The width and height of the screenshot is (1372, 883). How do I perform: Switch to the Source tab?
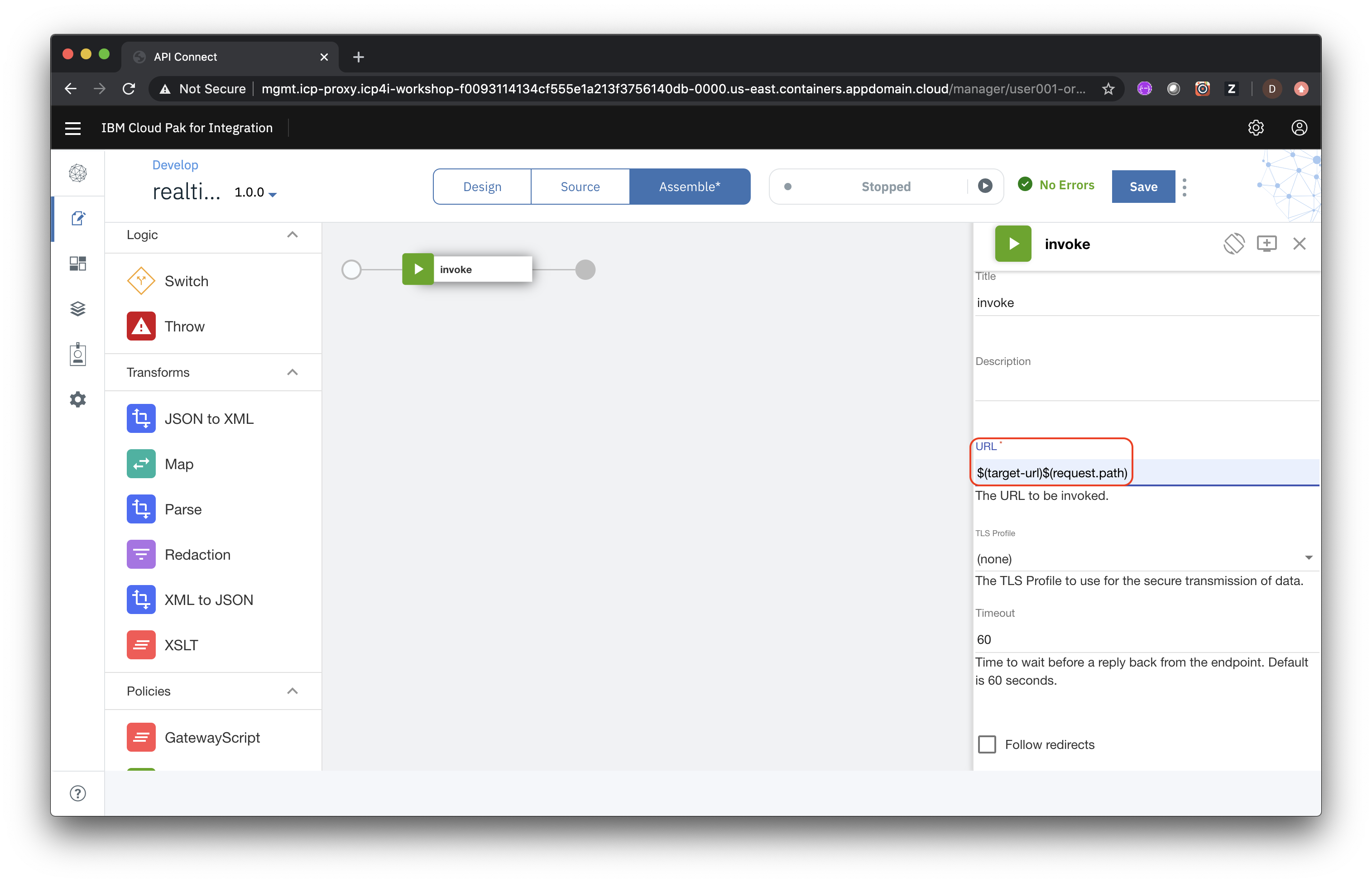(x=580, y=187)
